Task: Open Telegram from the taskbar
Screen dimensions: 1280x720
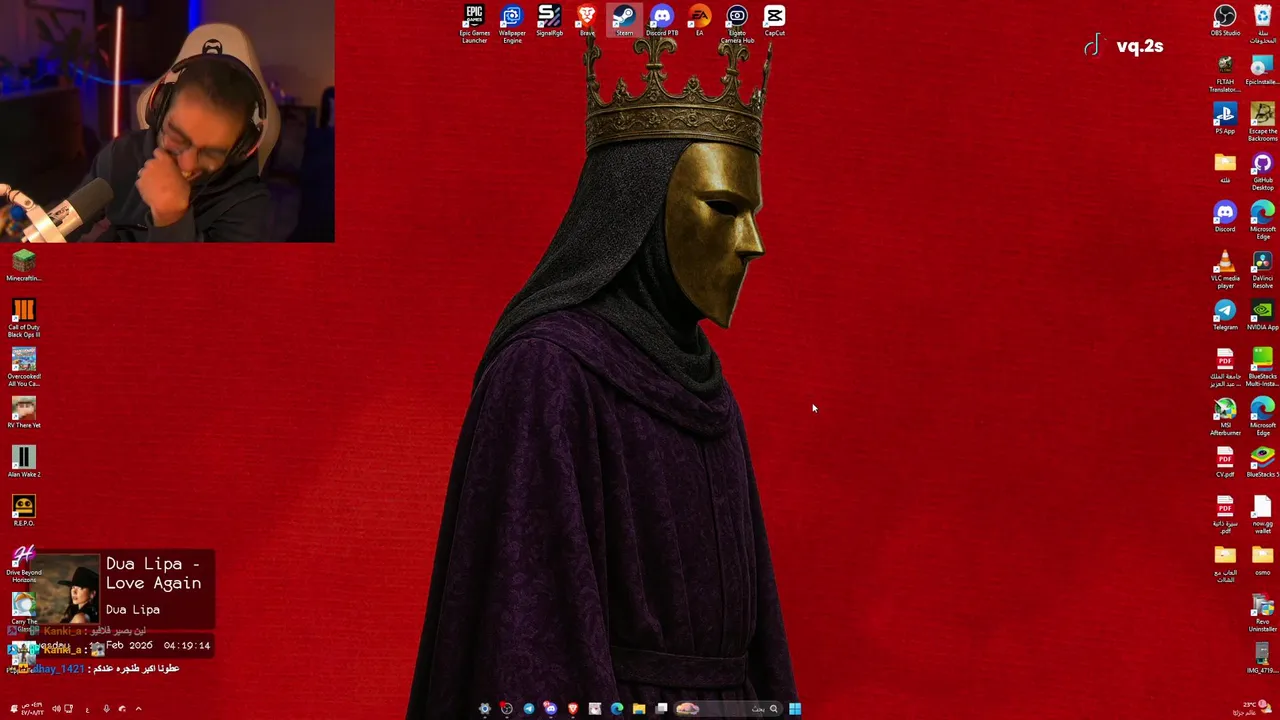Action: point(528,709)
